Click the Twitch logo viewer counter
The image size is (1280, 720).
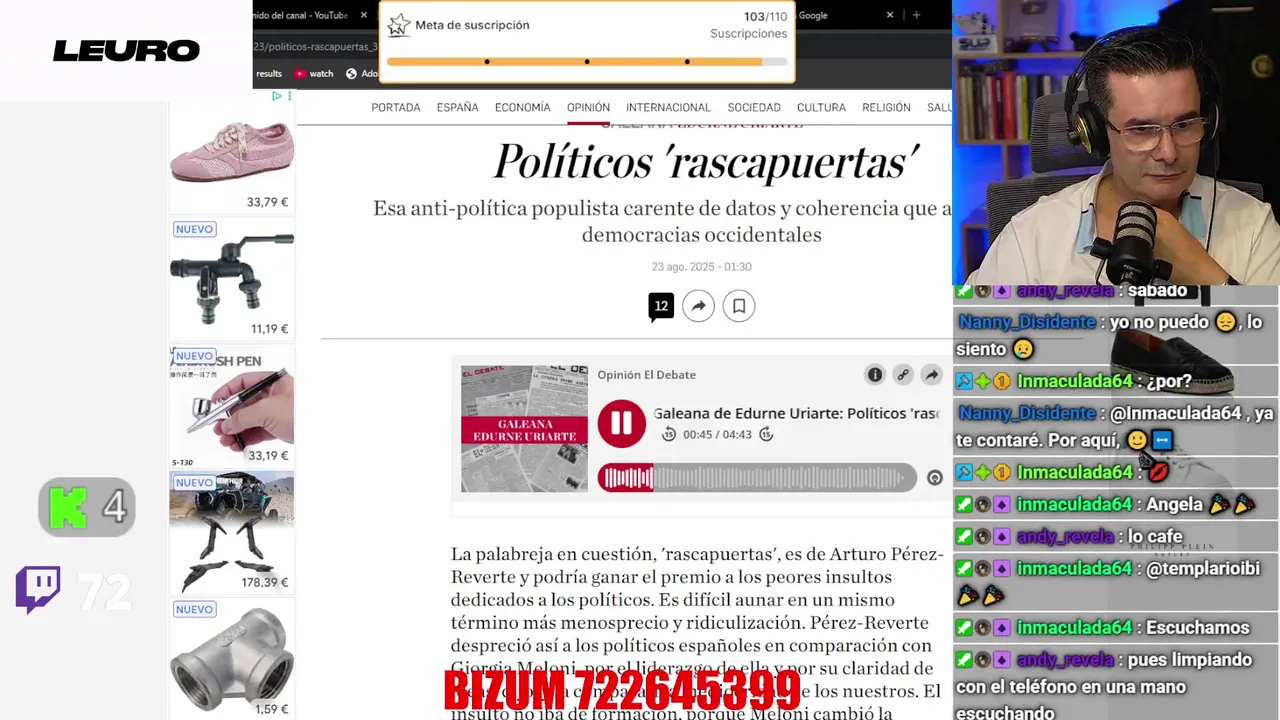coord(75,591)
